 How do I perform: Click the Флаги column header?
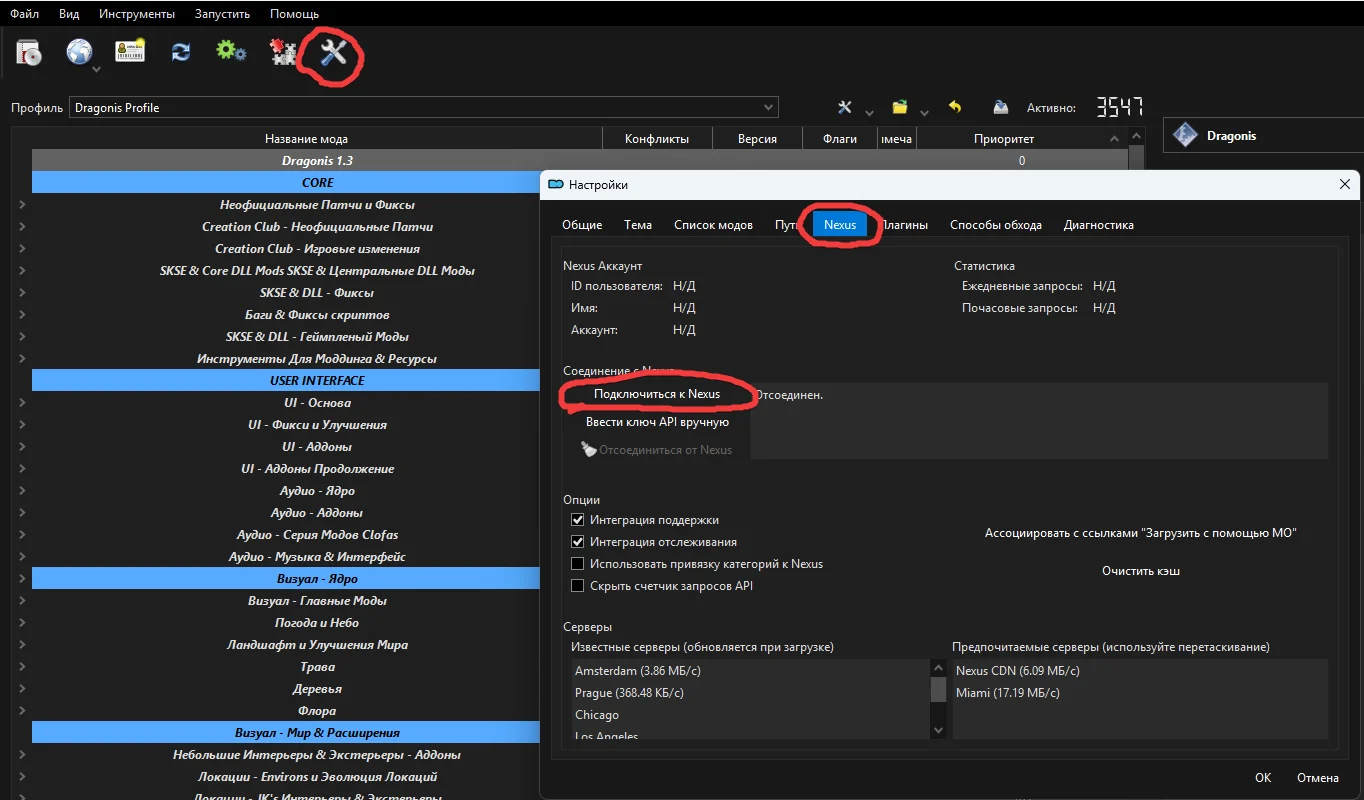tap(840, 139)
